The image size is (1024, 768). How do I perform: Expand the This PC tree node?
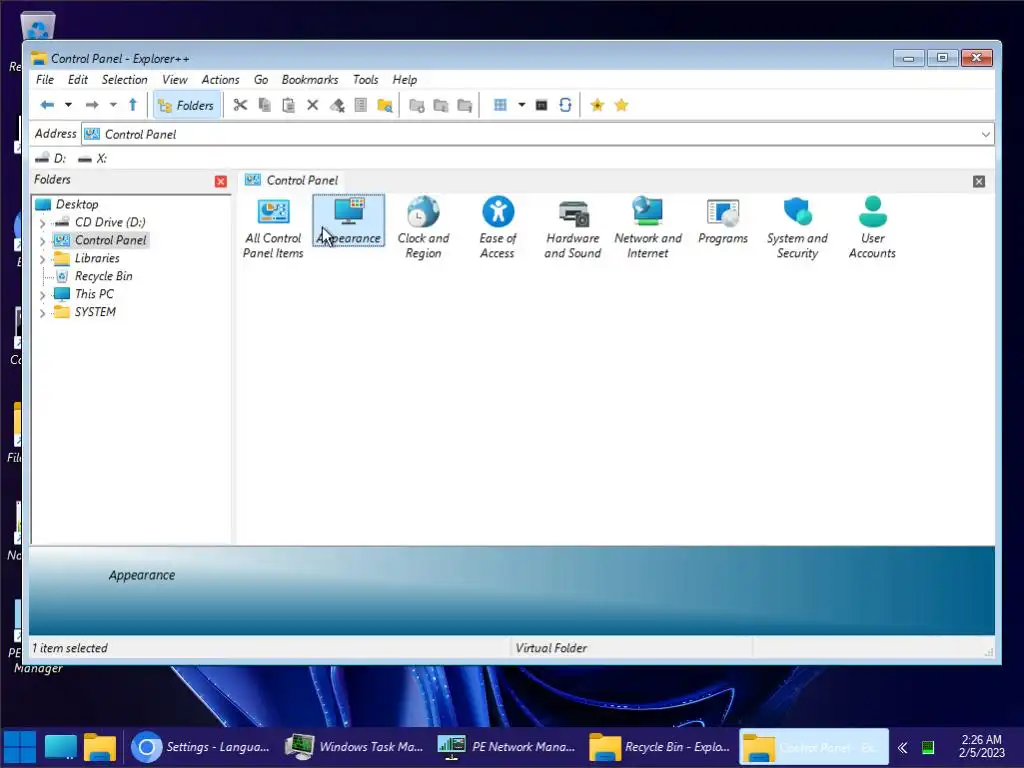[42, 295]
